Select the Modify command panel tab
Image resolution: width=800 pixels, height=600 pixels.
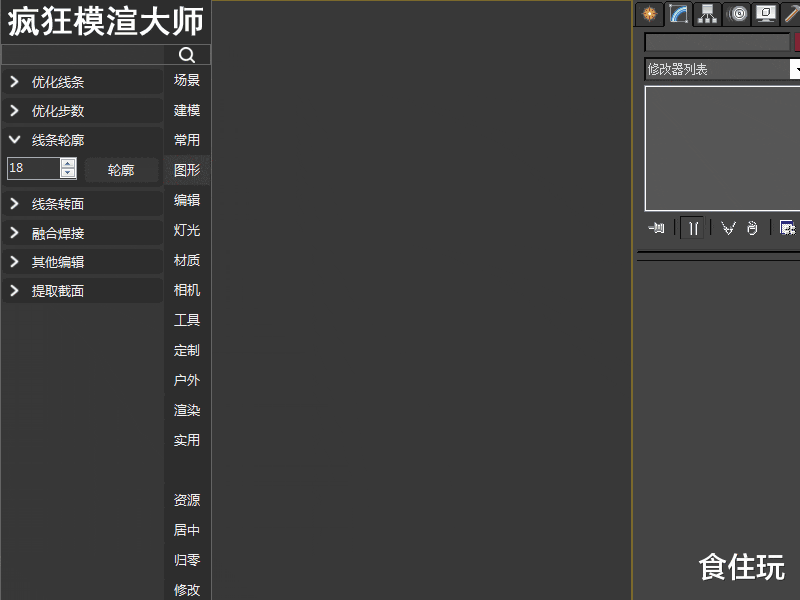tap(678, 14)
